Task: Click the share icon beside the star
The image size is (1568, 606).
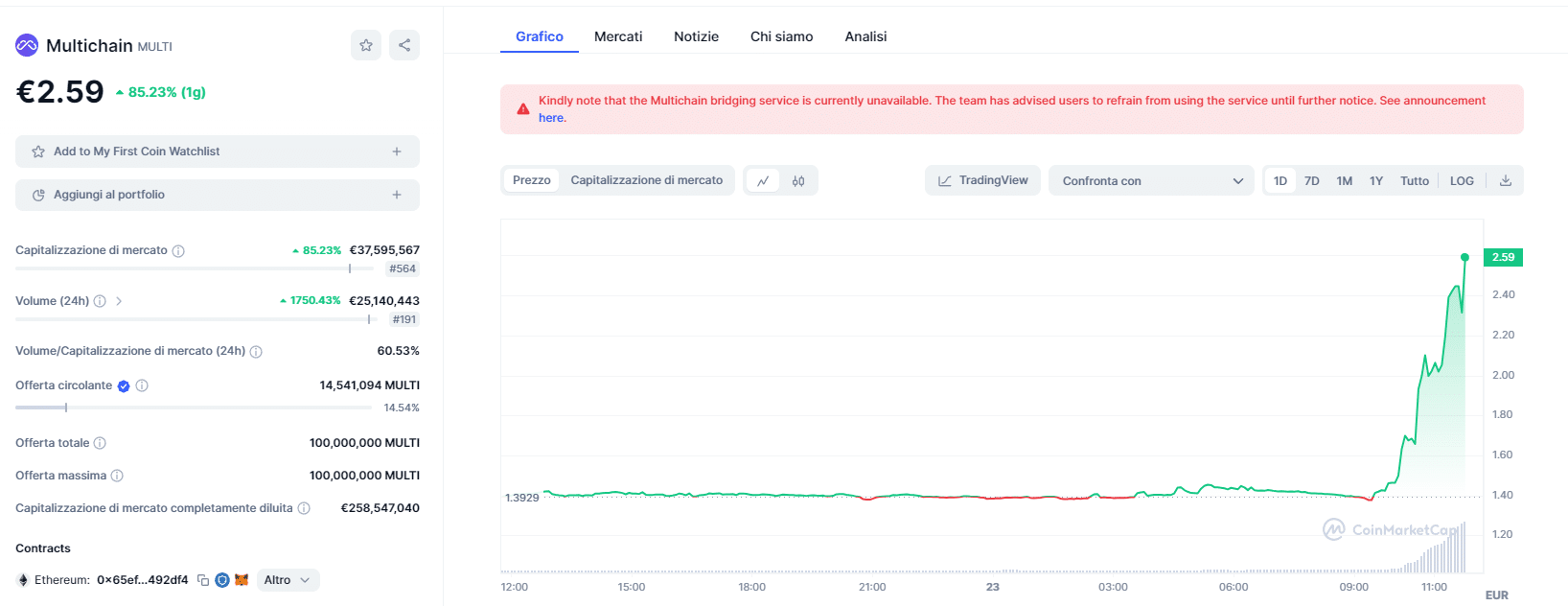Action: pos(404,45)
